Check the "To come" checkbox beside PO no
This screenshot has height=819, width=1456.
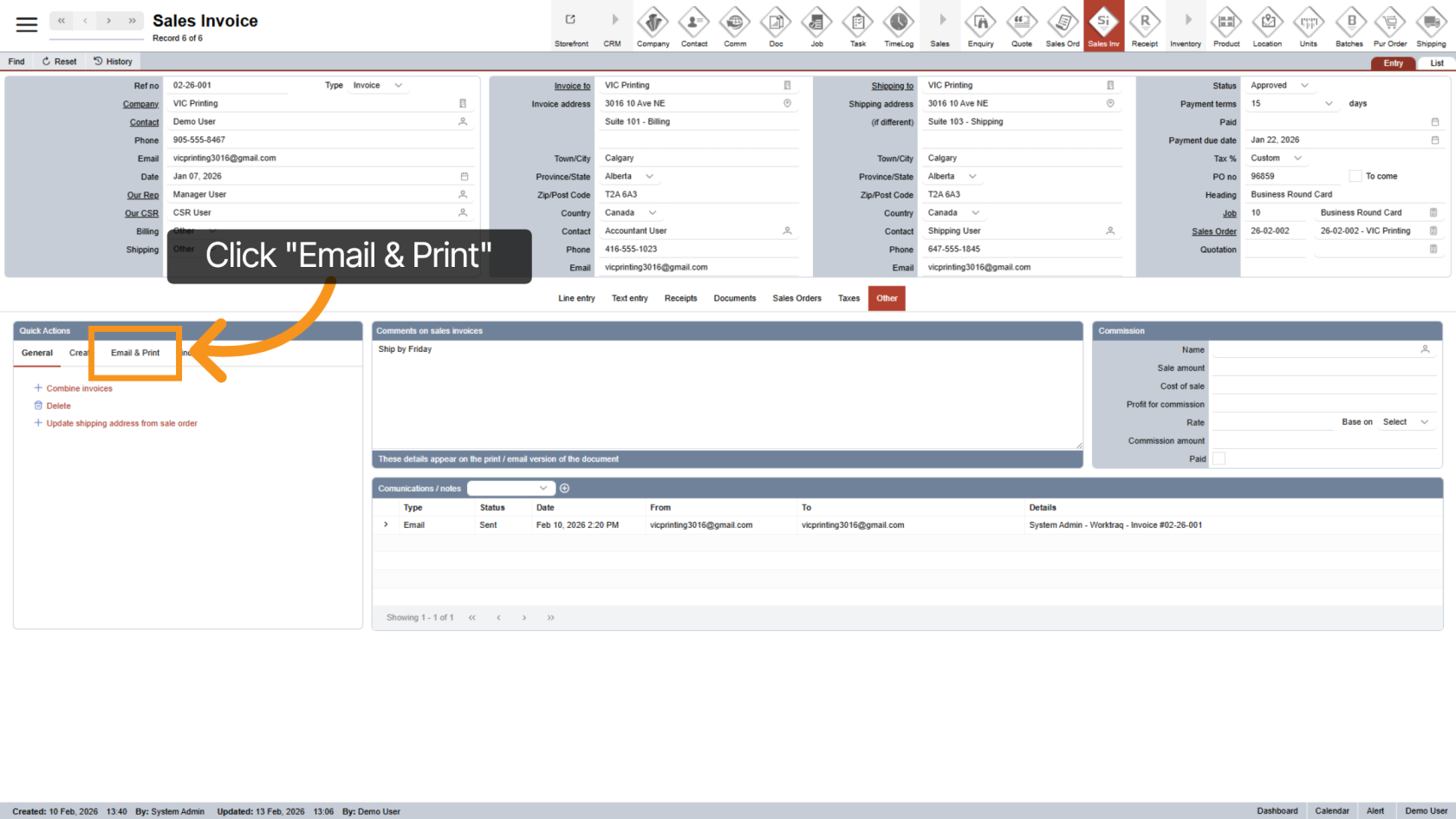pyautogui.click(x=1355, y=176)
